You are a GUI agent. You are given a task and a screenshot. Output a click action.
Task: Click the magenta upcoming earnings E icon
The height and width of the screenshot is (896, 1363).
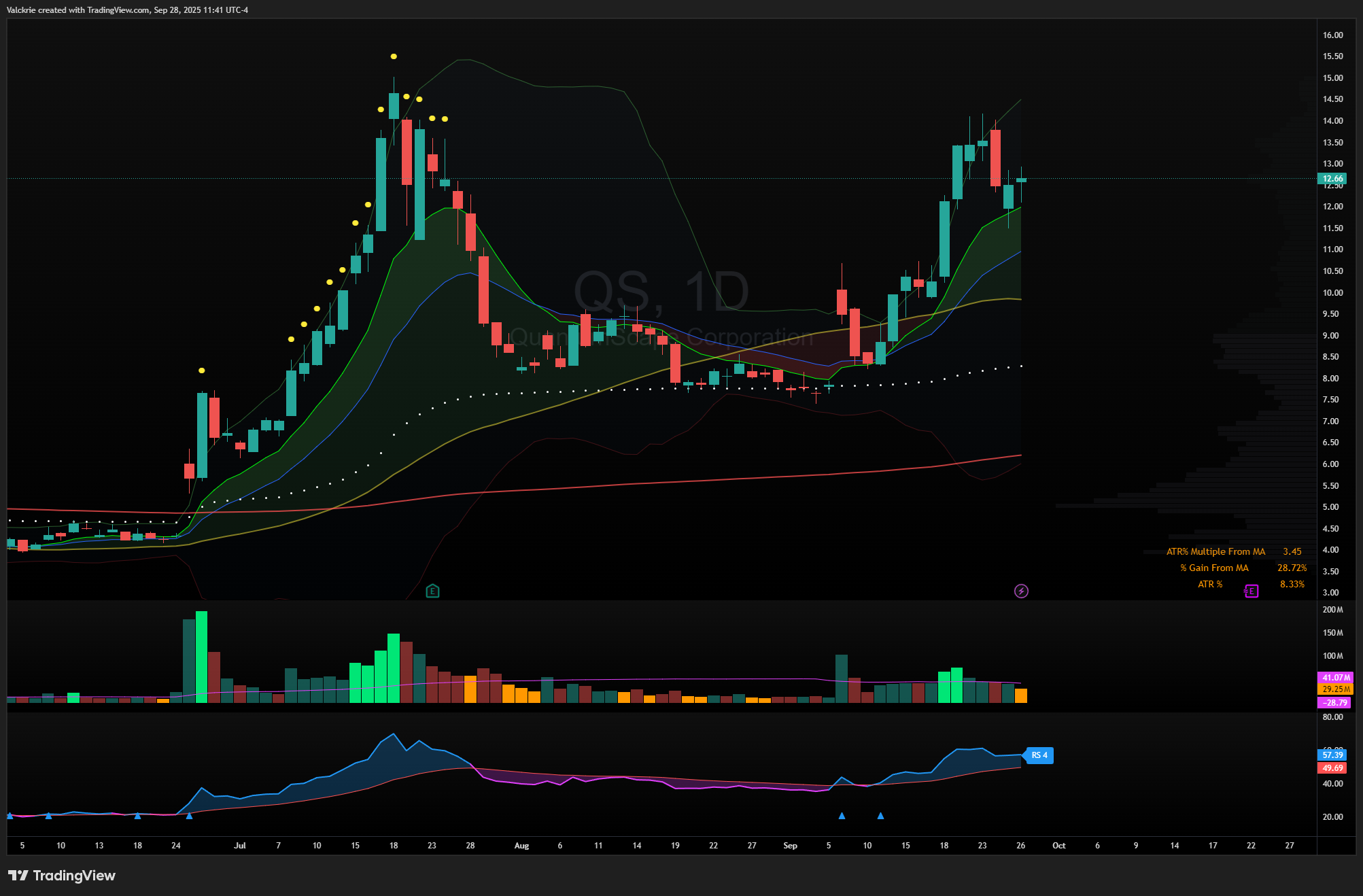point(1252,591)
